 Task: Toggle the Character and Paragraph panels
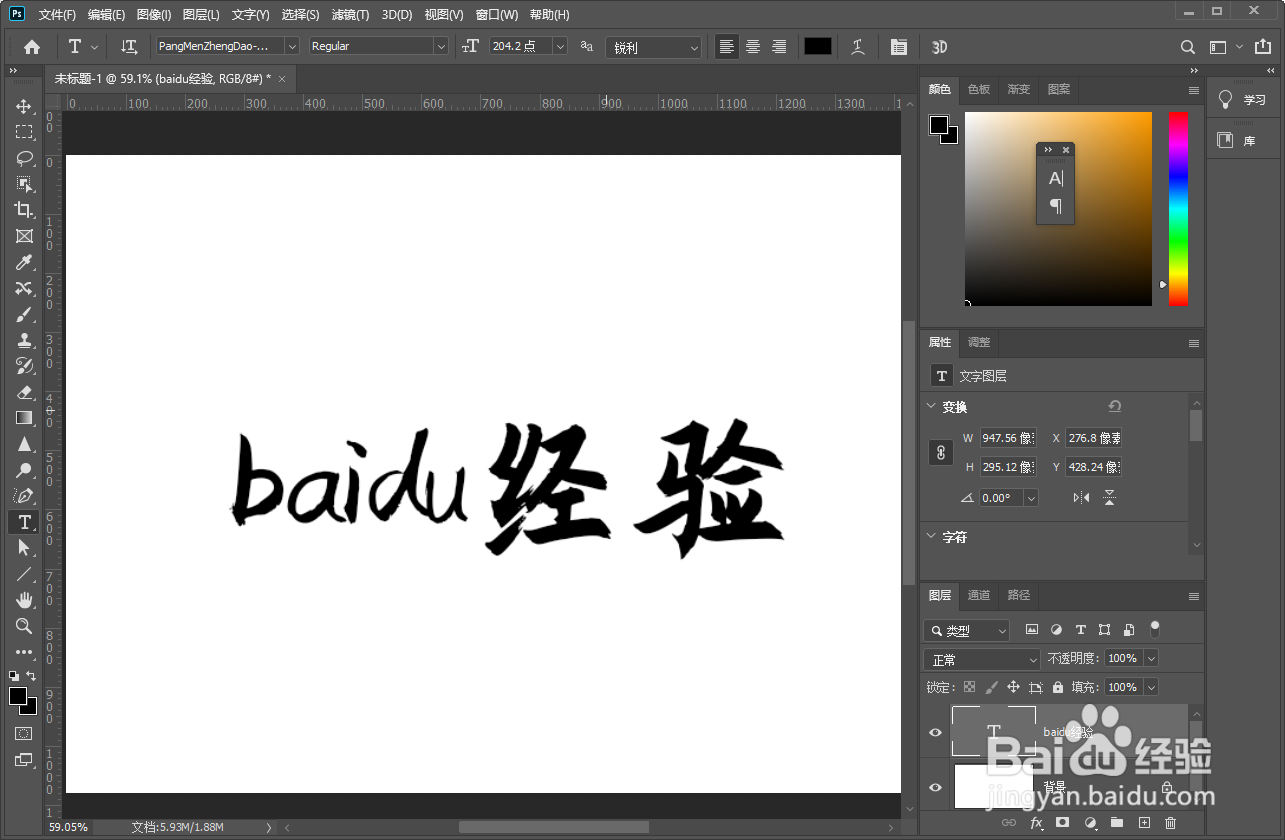click(899, 47)
